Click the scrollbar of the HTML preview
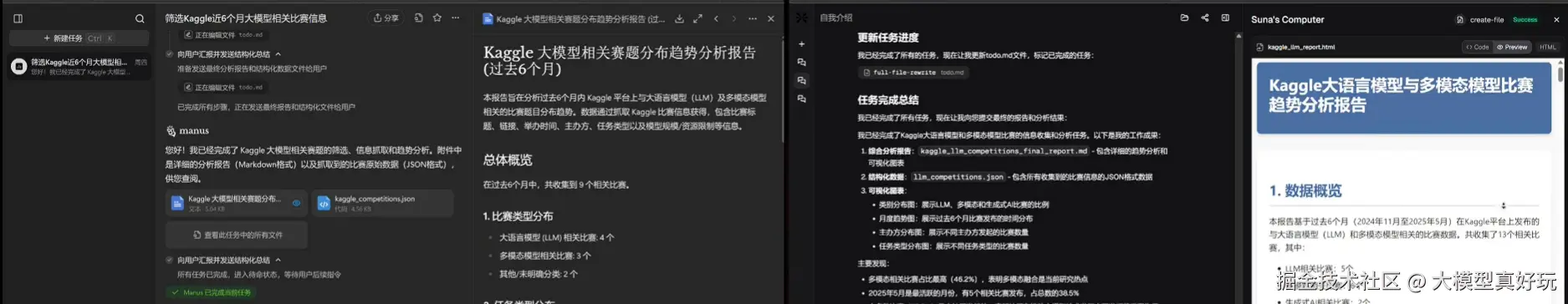 coord(1560,73)
